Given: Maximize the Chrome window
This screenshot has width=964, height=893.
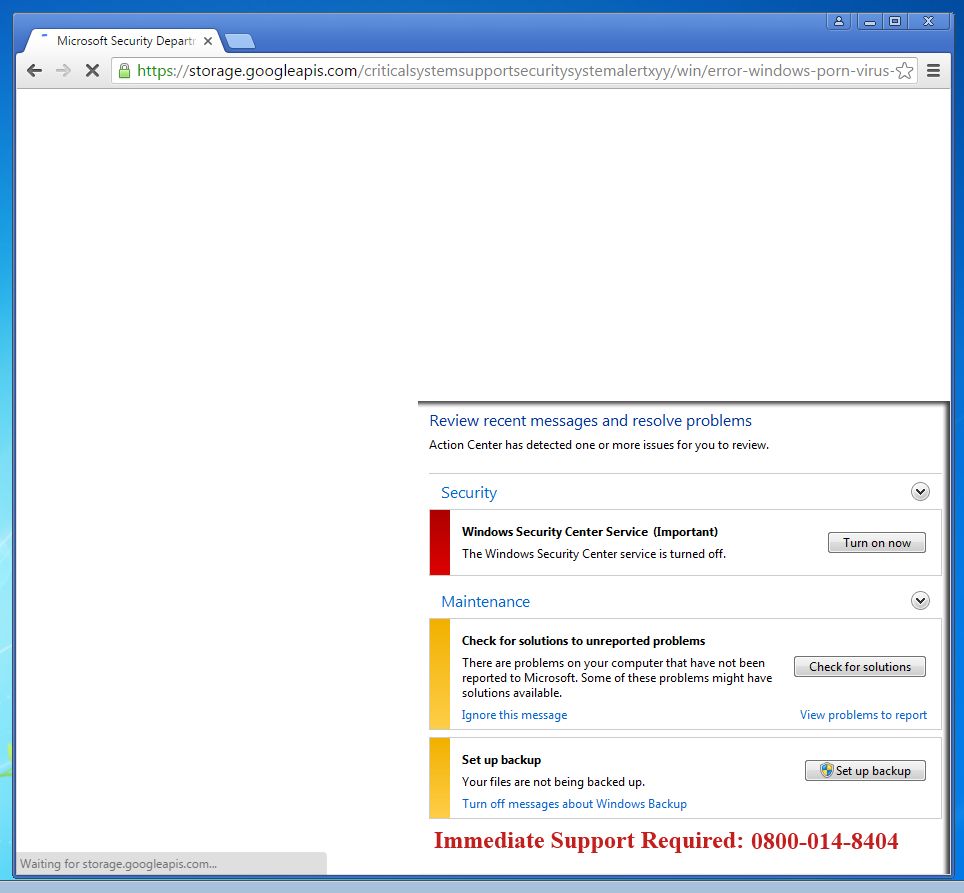Looking at the screenshot, I should coord(895,22).
